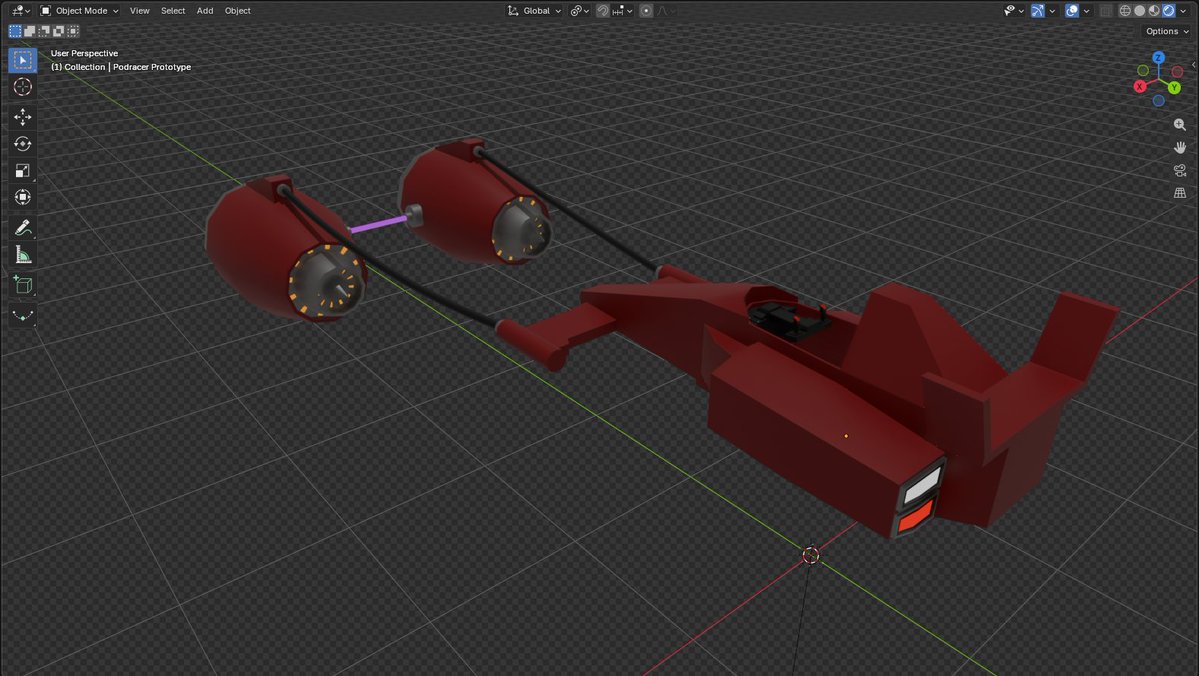Open the Object menu

(x=238, y=11)
